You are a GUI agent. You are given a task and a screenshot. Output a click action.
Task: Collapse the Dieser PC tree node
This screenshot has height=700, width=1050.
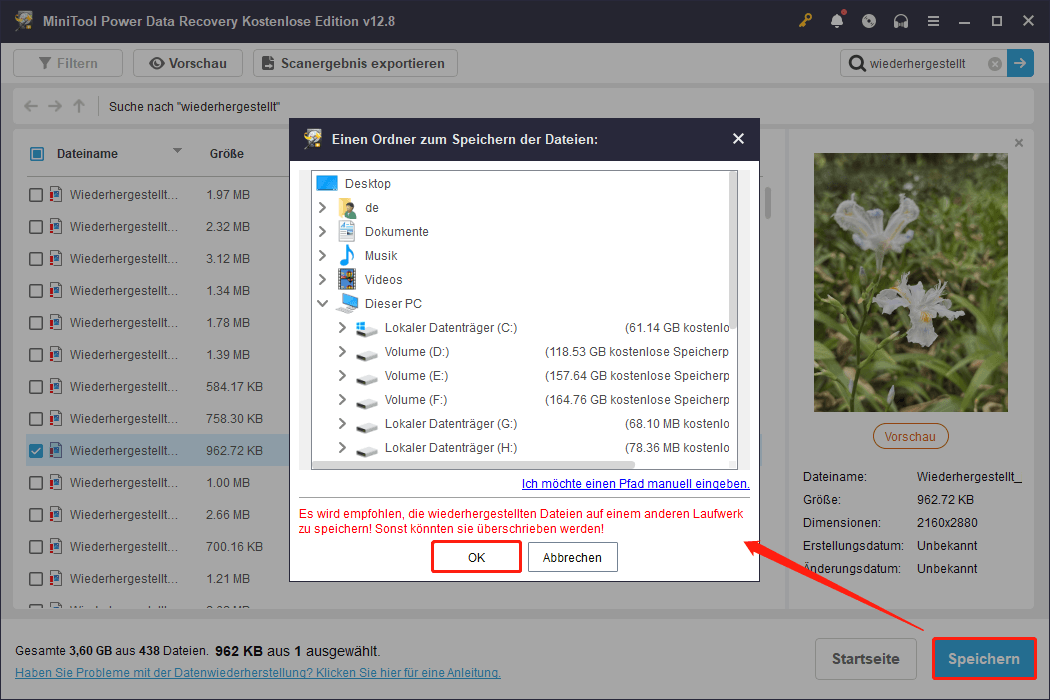(x=321, y=302)
